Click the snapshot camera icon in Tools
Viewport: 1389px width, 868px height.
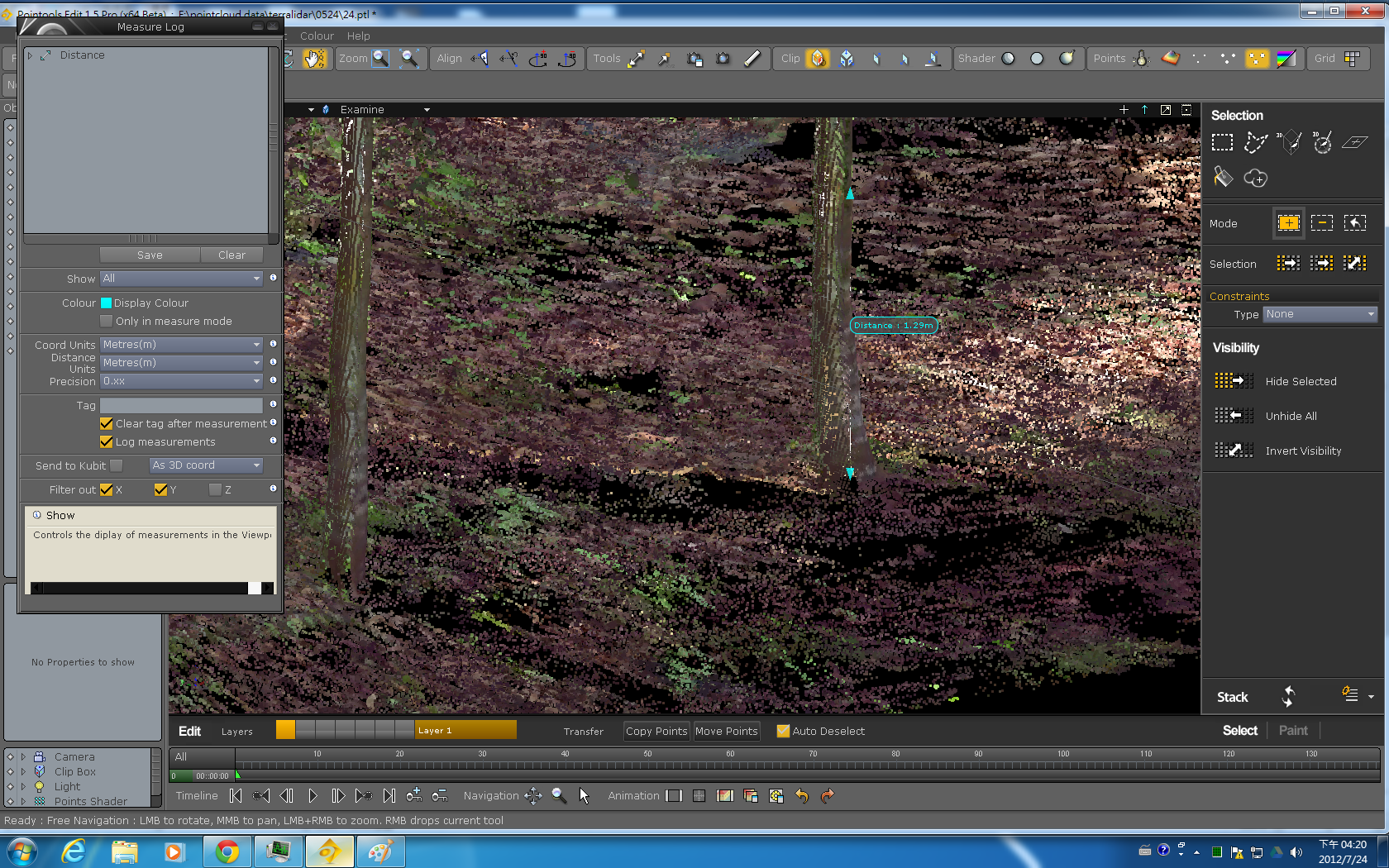point(723,59)
